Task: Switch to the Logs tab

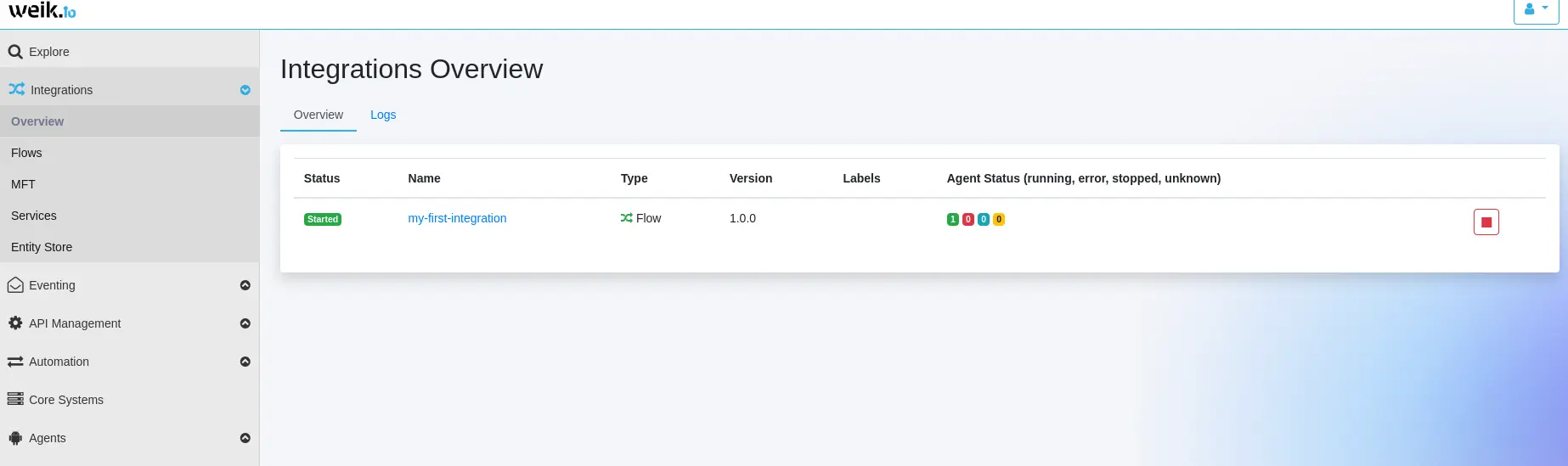Action: [x=383, y=115]
